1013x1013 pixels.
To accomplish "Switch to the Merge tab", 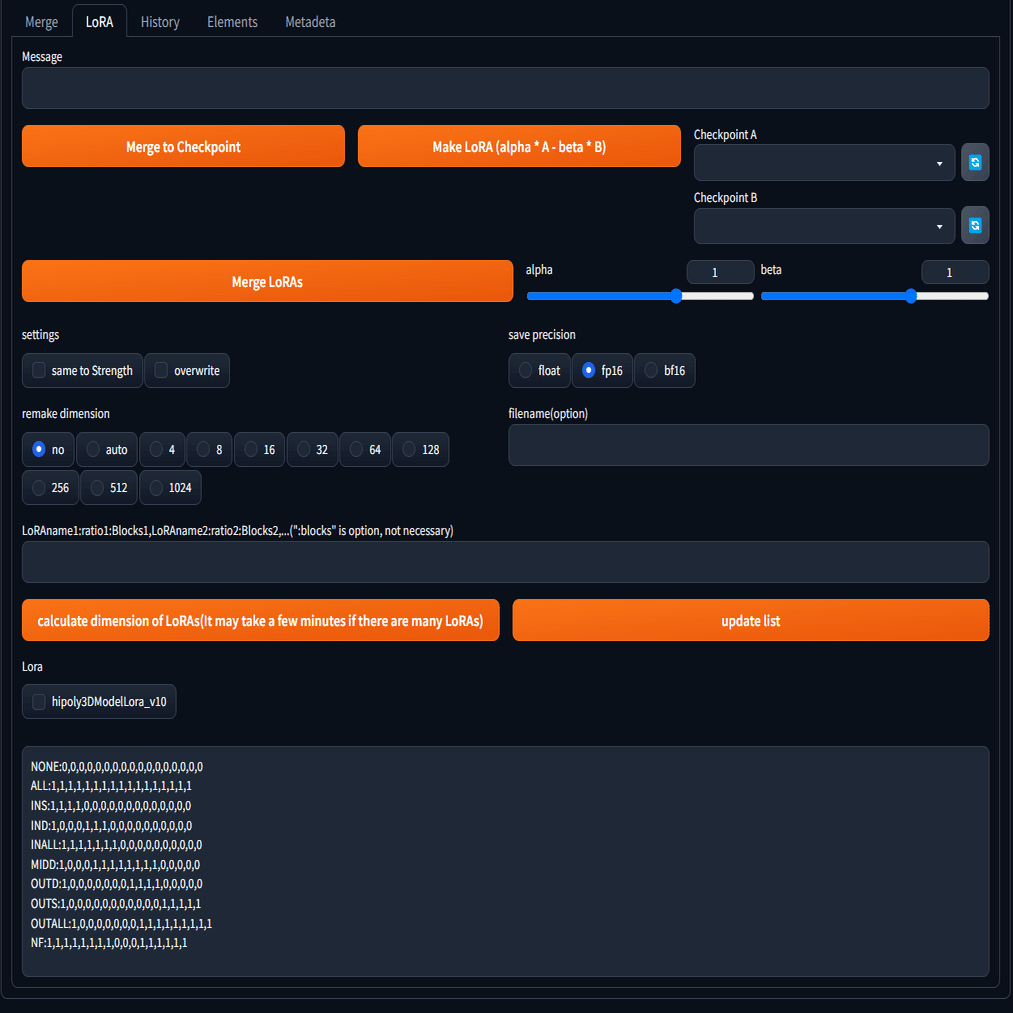I will [41, 22].
